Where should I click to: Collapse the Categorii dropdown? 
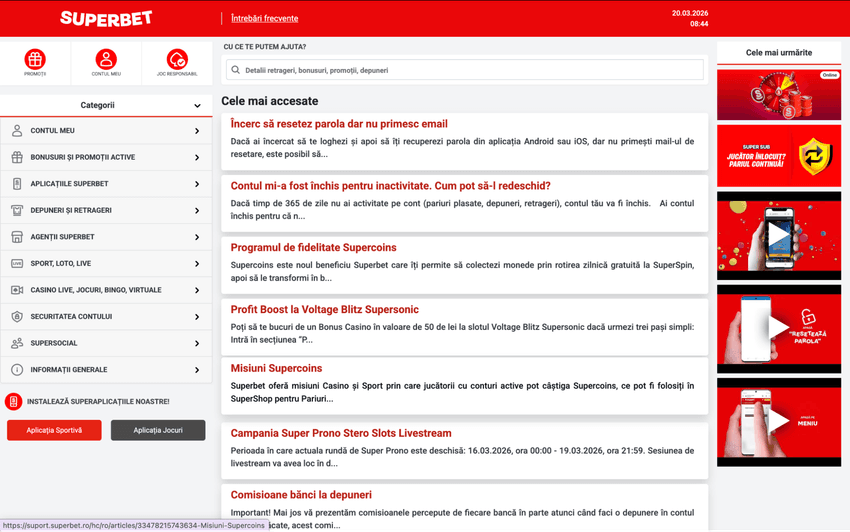click(197, 105)
